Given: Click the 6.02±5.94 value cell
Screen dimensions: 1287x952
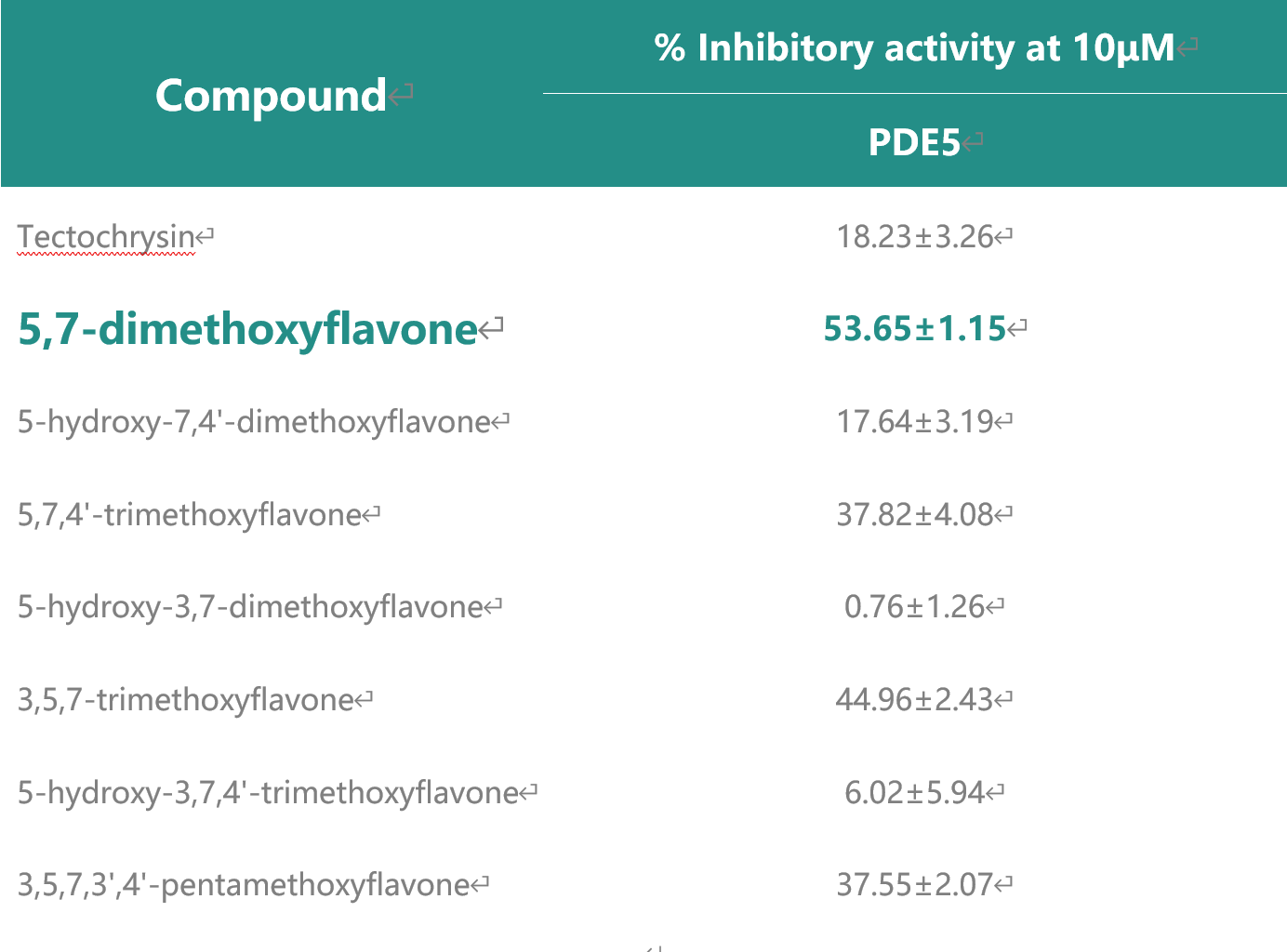Looking at the screenshot, I should pos(915,792).
